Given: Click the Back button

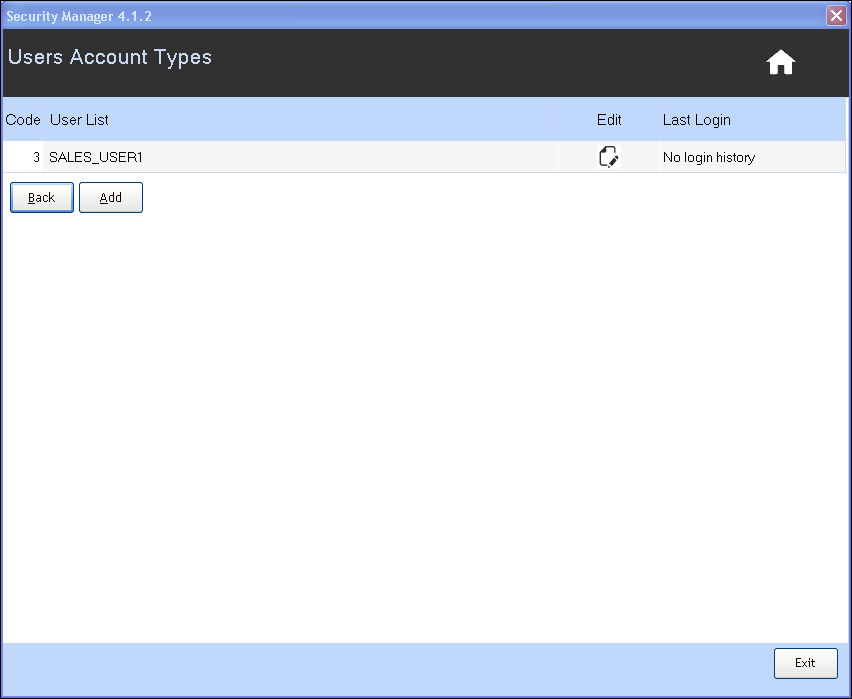Looking at the screenshot, I should [x=42, y=197].
